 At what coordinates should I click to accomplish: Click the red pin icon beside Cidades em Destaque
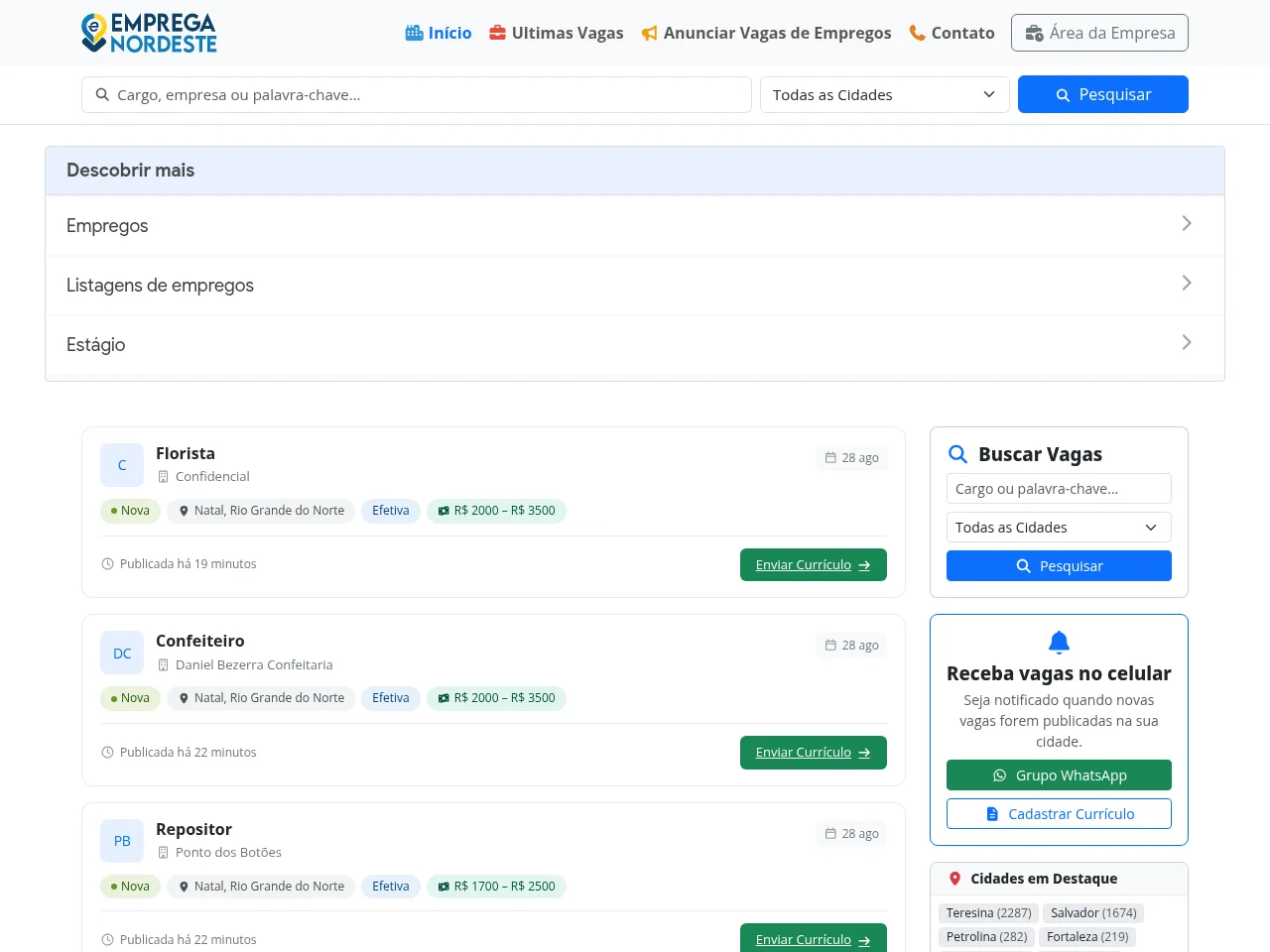(955, 879)
